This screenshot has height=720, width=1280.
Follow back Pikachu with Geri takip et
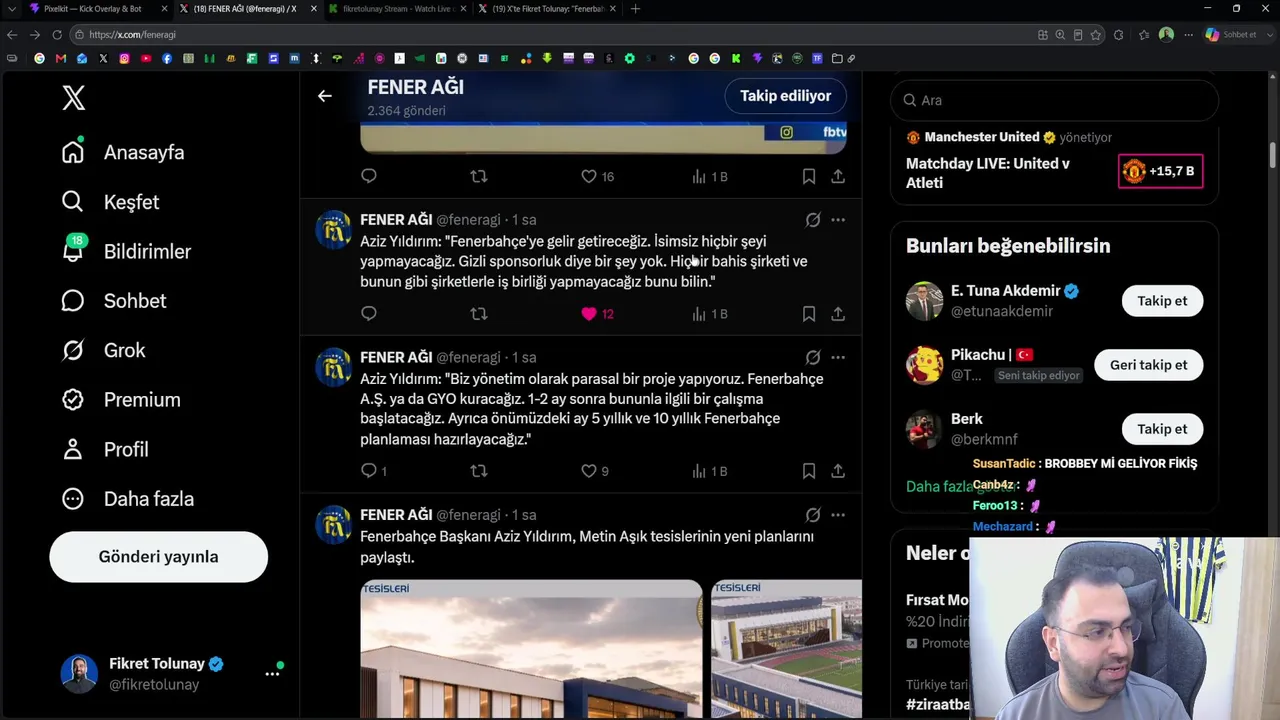[1149, 365]
